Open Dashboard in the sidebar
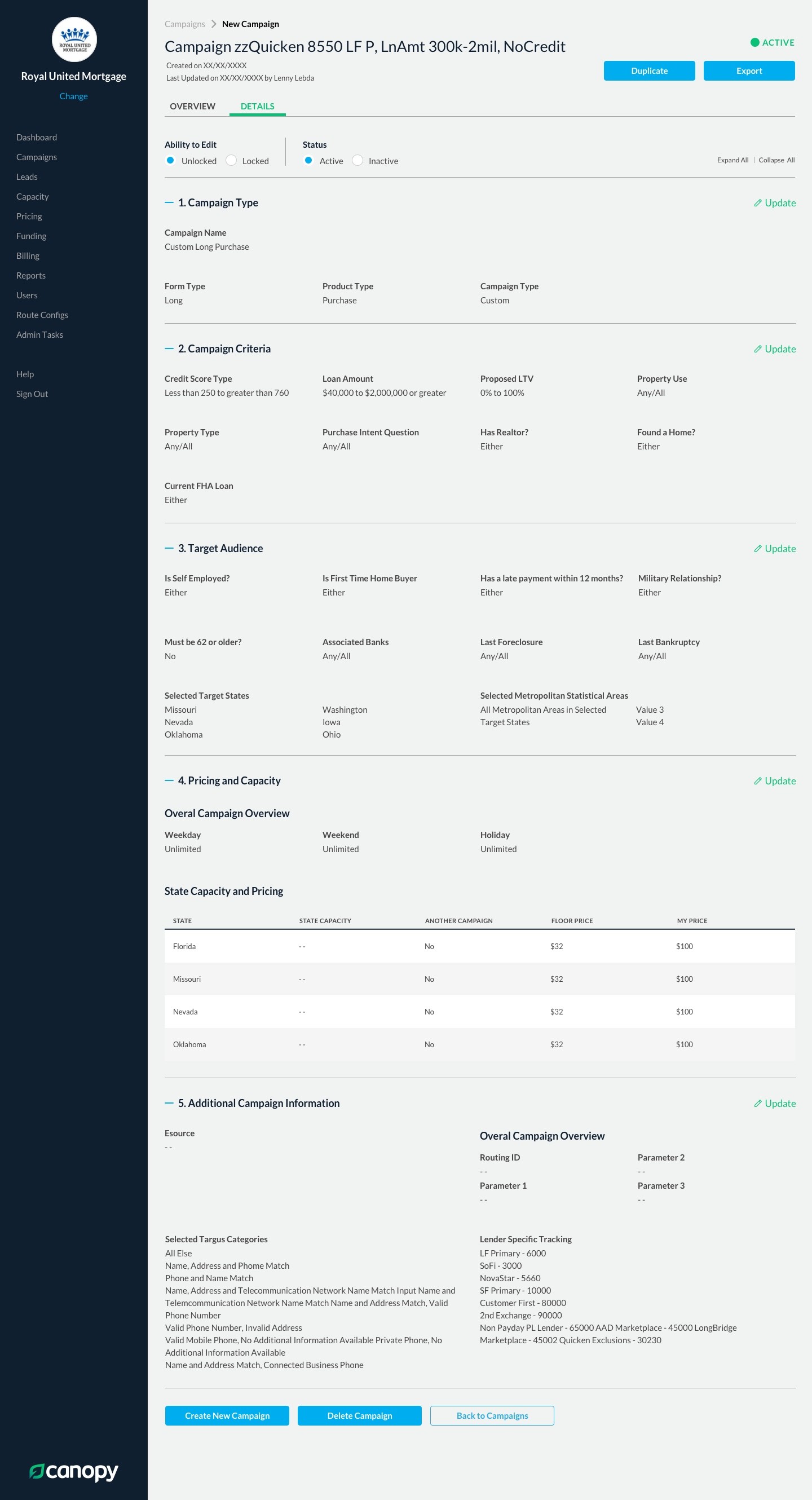The height and width of the screenshot is (1500, 812). coord(37,138)
